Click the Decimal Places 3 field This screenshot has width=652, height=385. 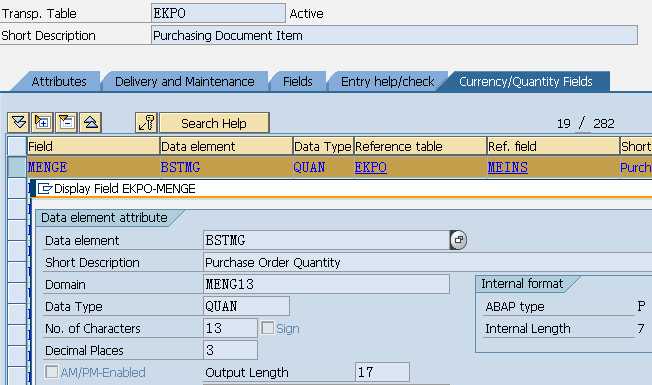230,350
